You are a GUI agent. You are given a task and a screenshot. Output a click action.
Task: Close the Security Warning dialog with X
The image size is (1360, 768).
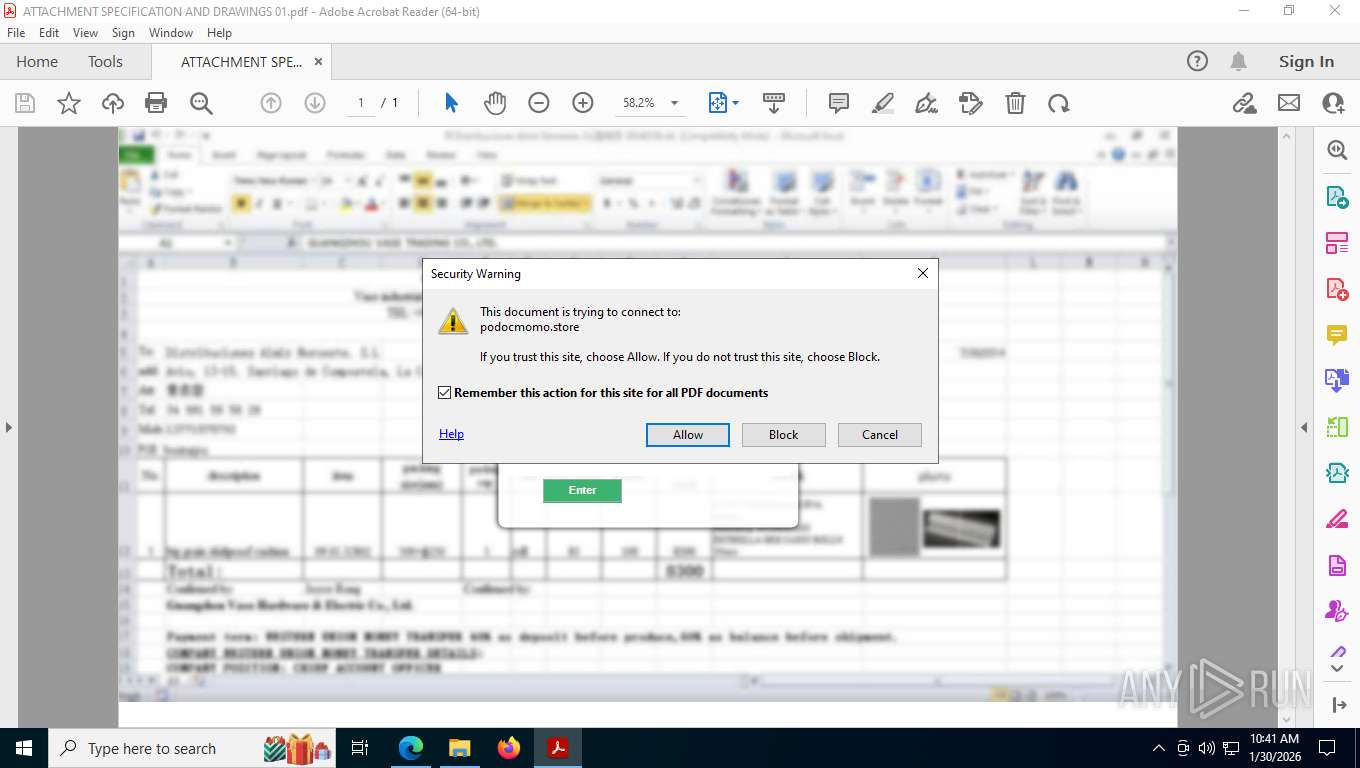(923, 273)
